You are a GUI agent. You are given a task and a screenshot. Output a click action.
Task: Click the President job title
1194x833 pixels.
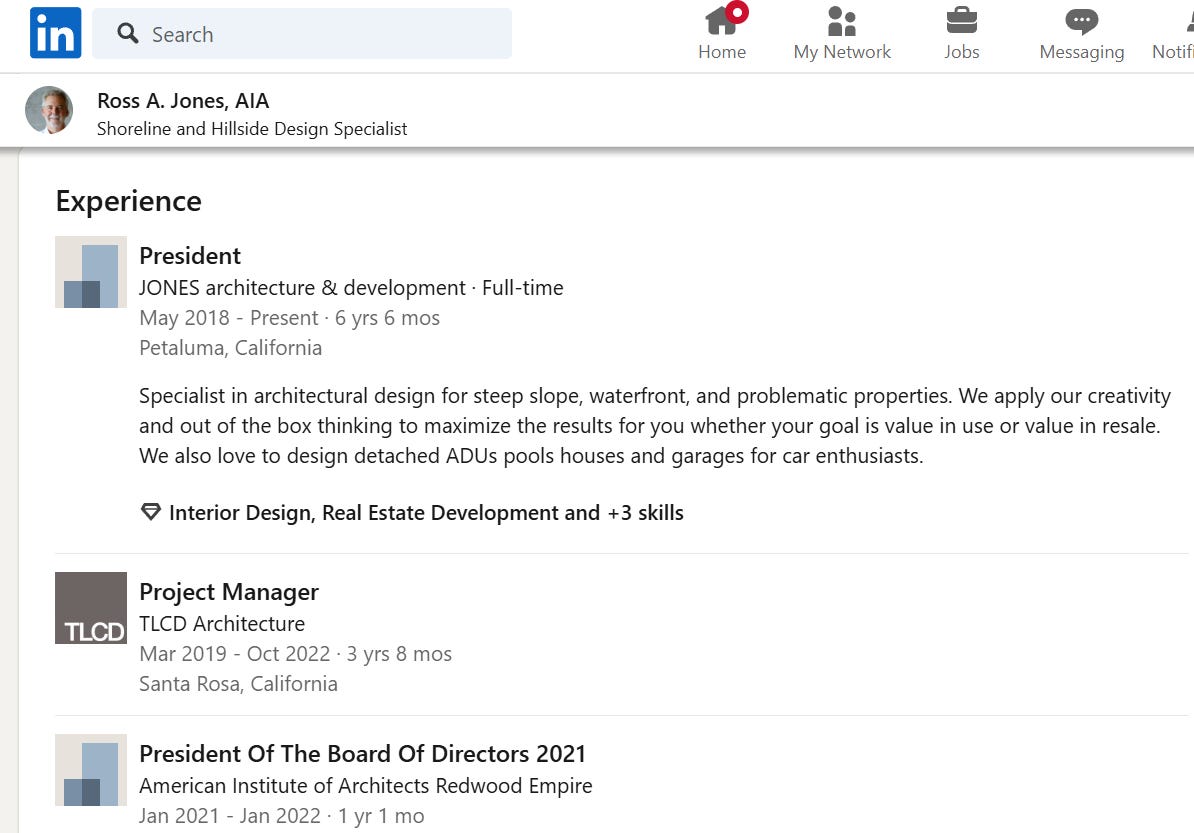tap(190, 256)
